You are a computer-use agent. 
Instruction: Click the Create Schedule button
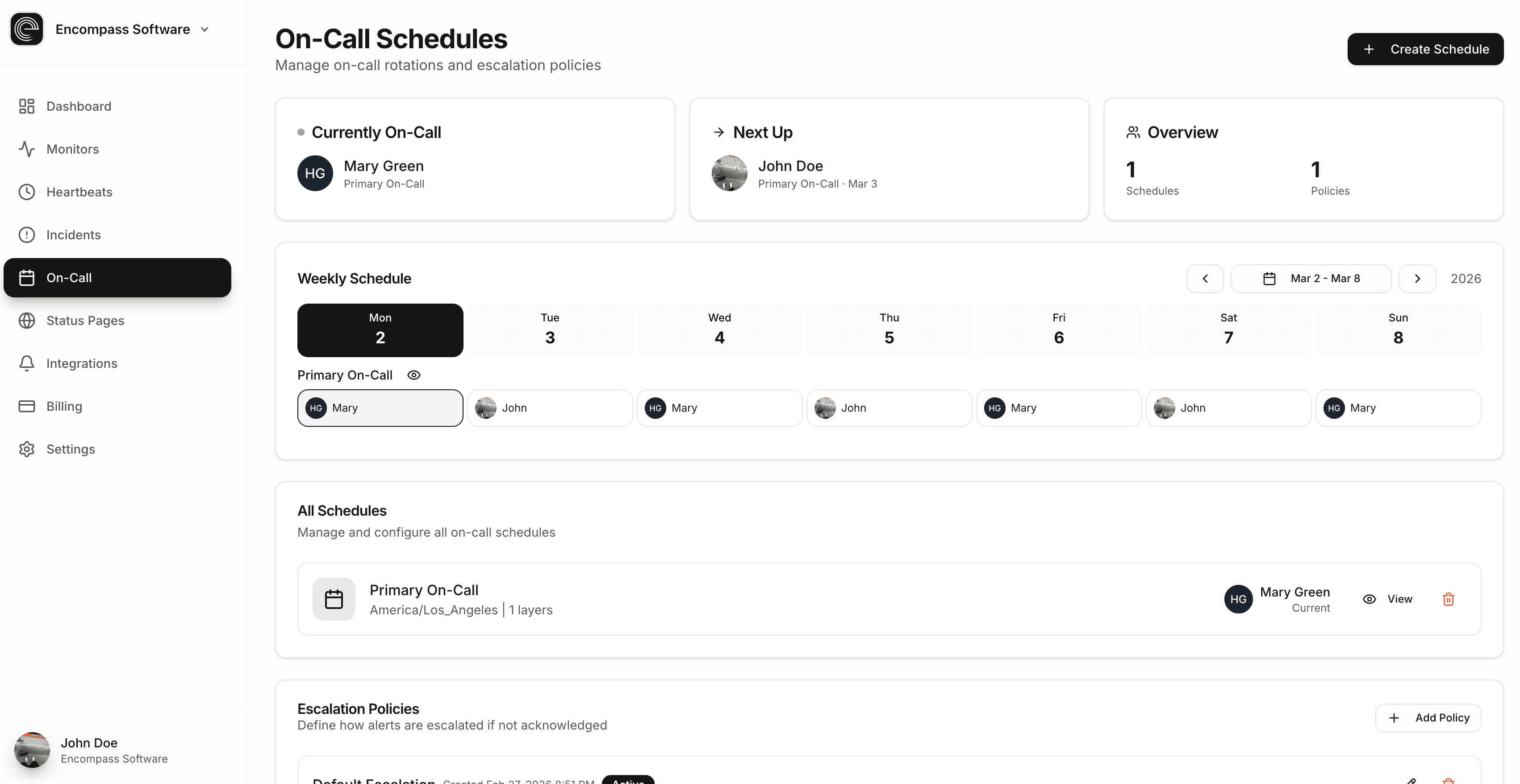click(x=1425, y=49)
